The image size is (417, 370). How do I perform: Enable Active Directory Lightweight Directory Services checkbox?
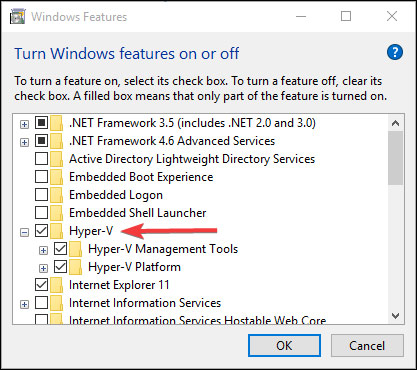pyautogui.click(x=41, y=159)
